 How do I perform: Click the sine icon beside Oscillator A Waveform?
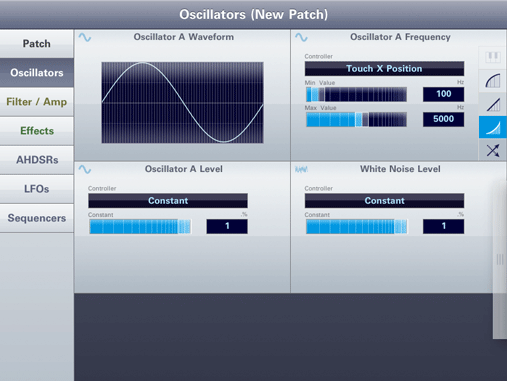(85, 37)
